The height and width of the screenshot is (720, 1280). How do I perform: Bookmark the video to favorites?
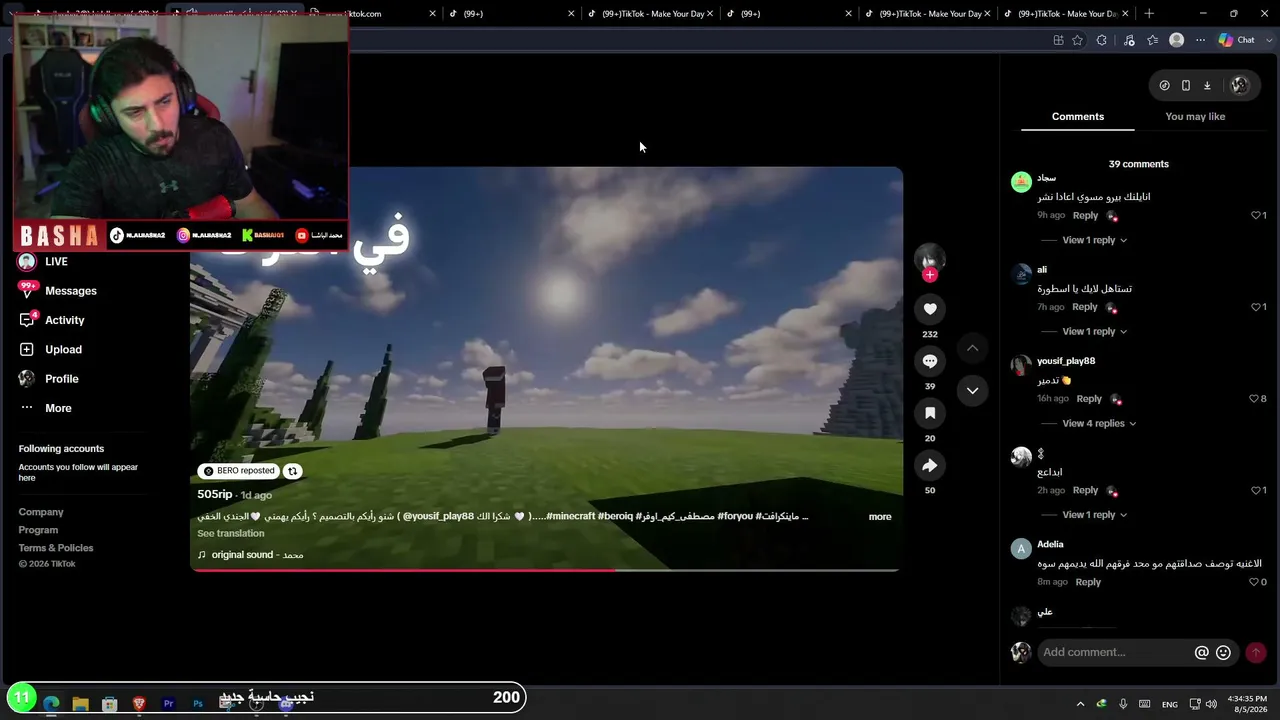point(930,413)
